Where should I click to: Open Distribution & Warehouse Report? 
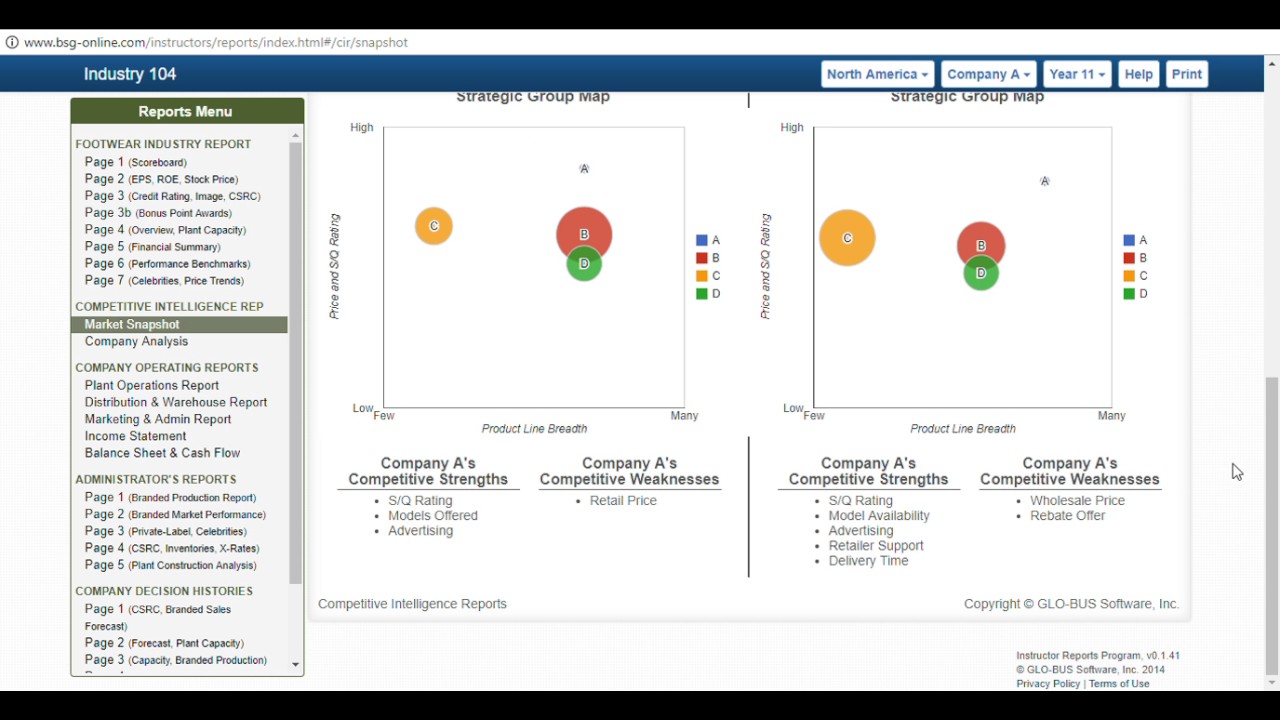tap(176, 402)
